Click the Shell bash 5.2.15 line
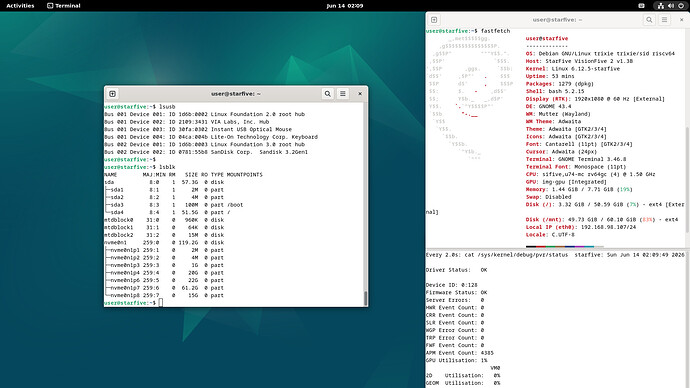Viewport: 690px width, 388px height. [x=554, y=91]
